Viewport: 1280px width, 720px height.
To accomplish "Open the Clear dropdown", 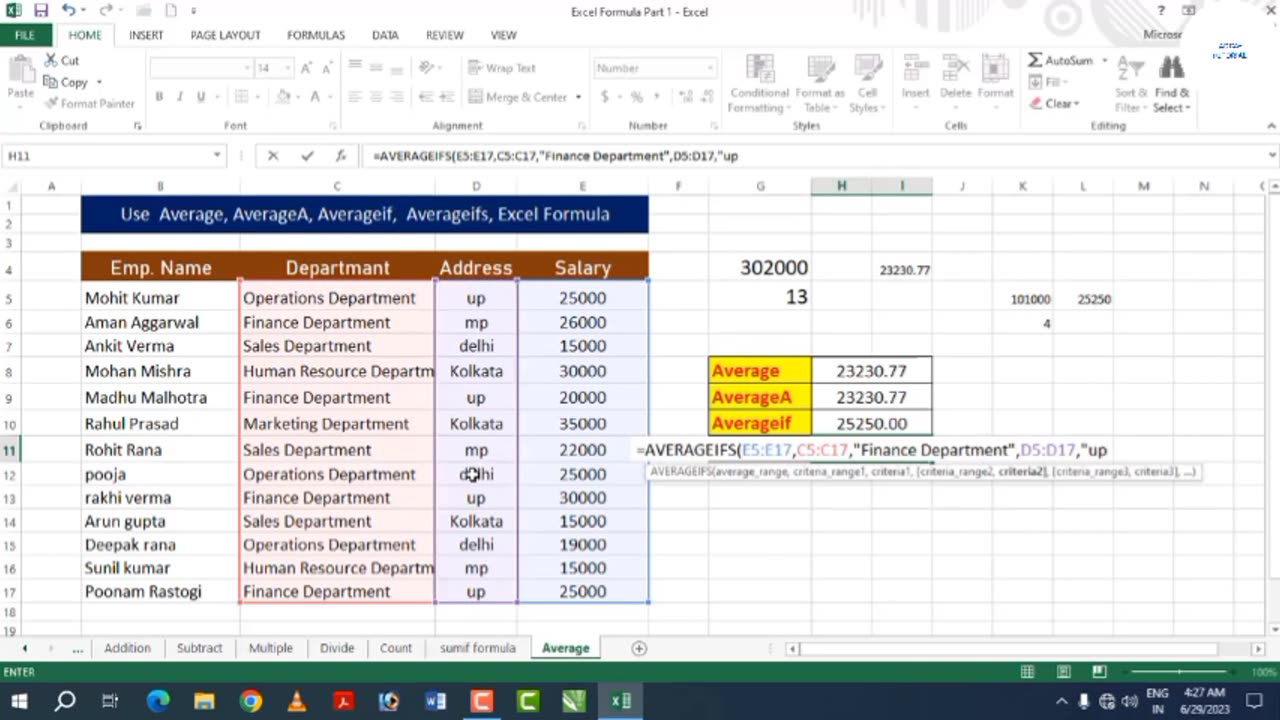I will pos(1054,103).
